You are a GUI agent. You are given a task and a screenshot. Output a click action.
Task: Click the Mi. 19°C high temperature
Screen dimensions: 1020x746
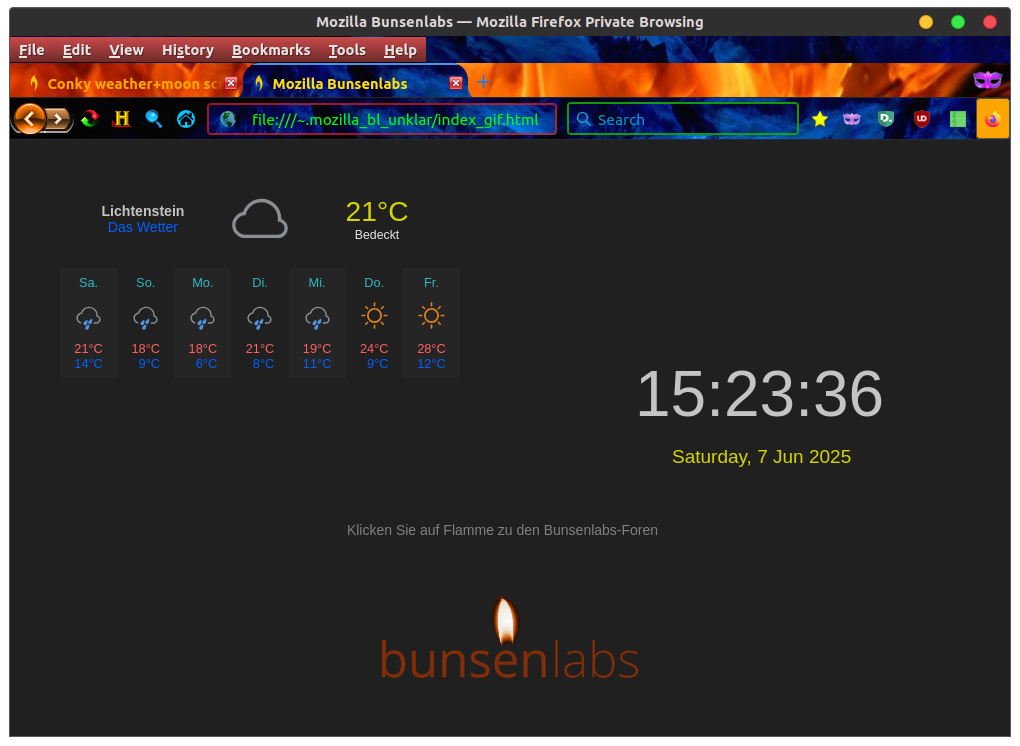click(317, 349)
